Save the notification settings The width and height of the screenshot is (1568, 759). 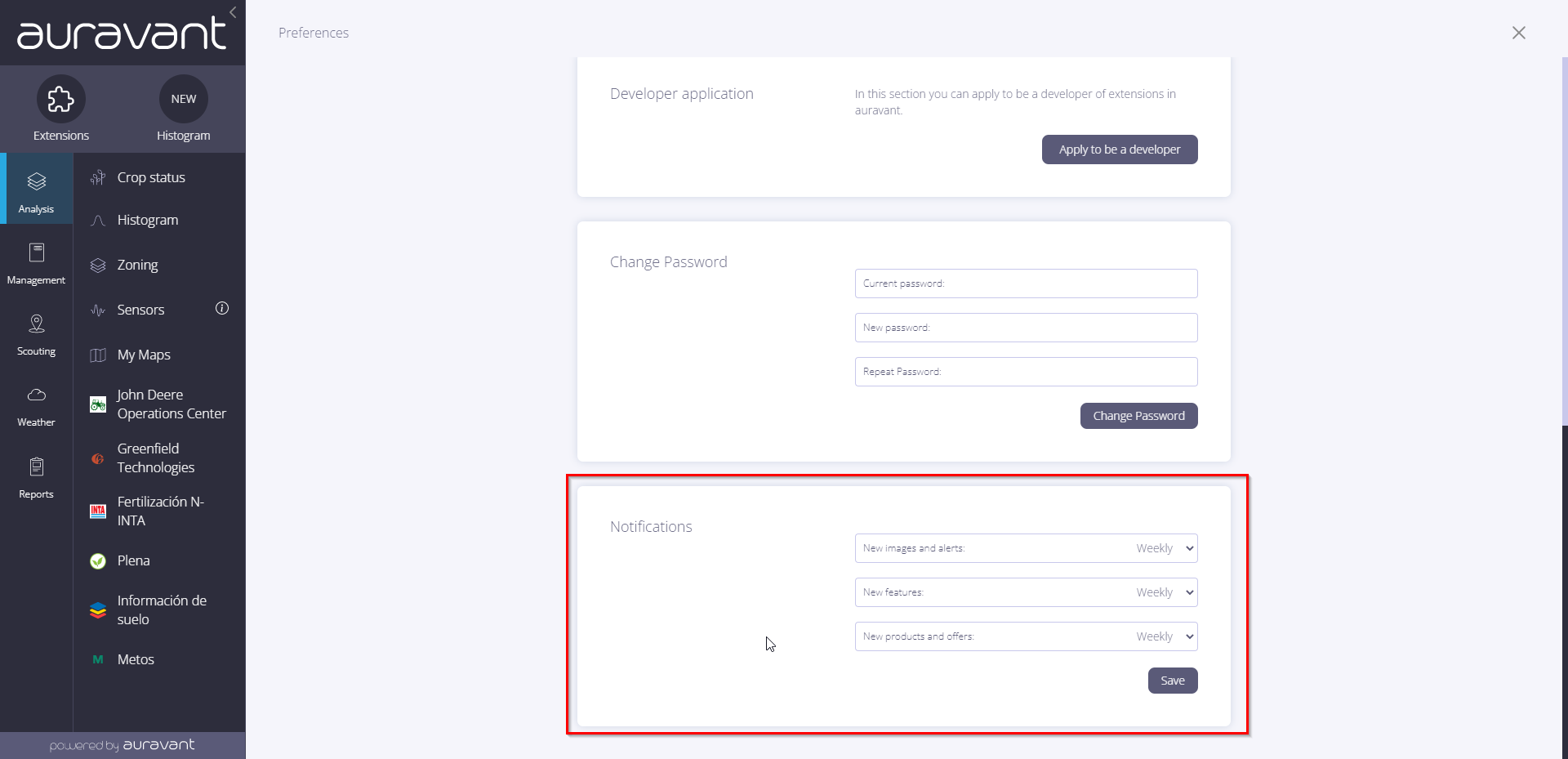(1173, 681)
